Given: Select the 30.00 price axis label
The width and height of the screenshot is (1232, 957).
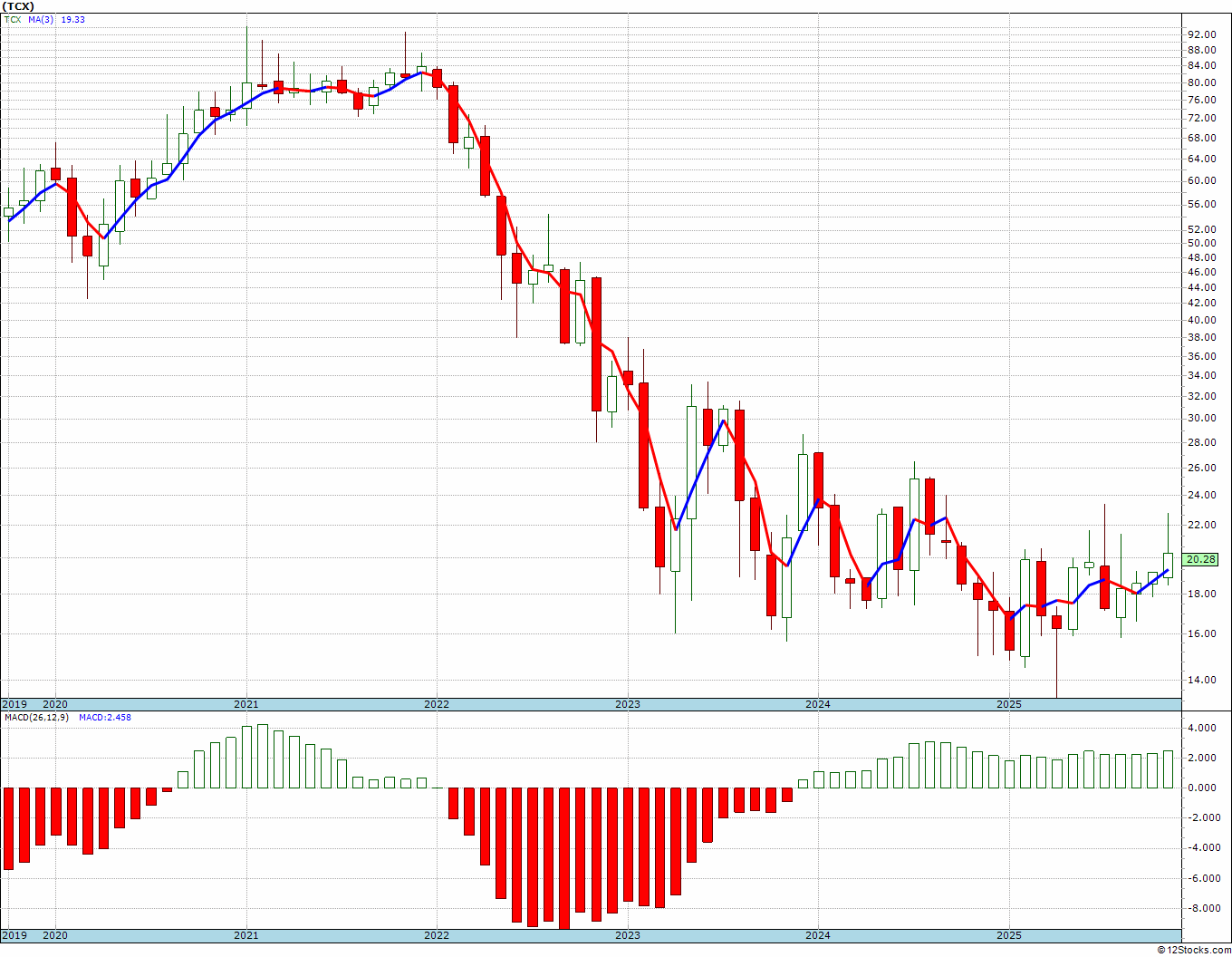Looking at the screenshot, I should coord(1201,418).
